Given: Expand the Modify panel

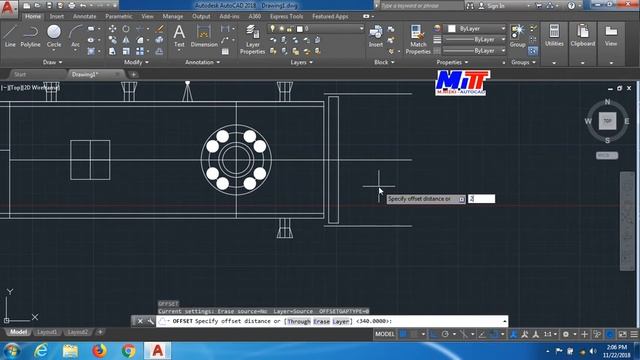Looking at the screenshot, I should point(136,62).
